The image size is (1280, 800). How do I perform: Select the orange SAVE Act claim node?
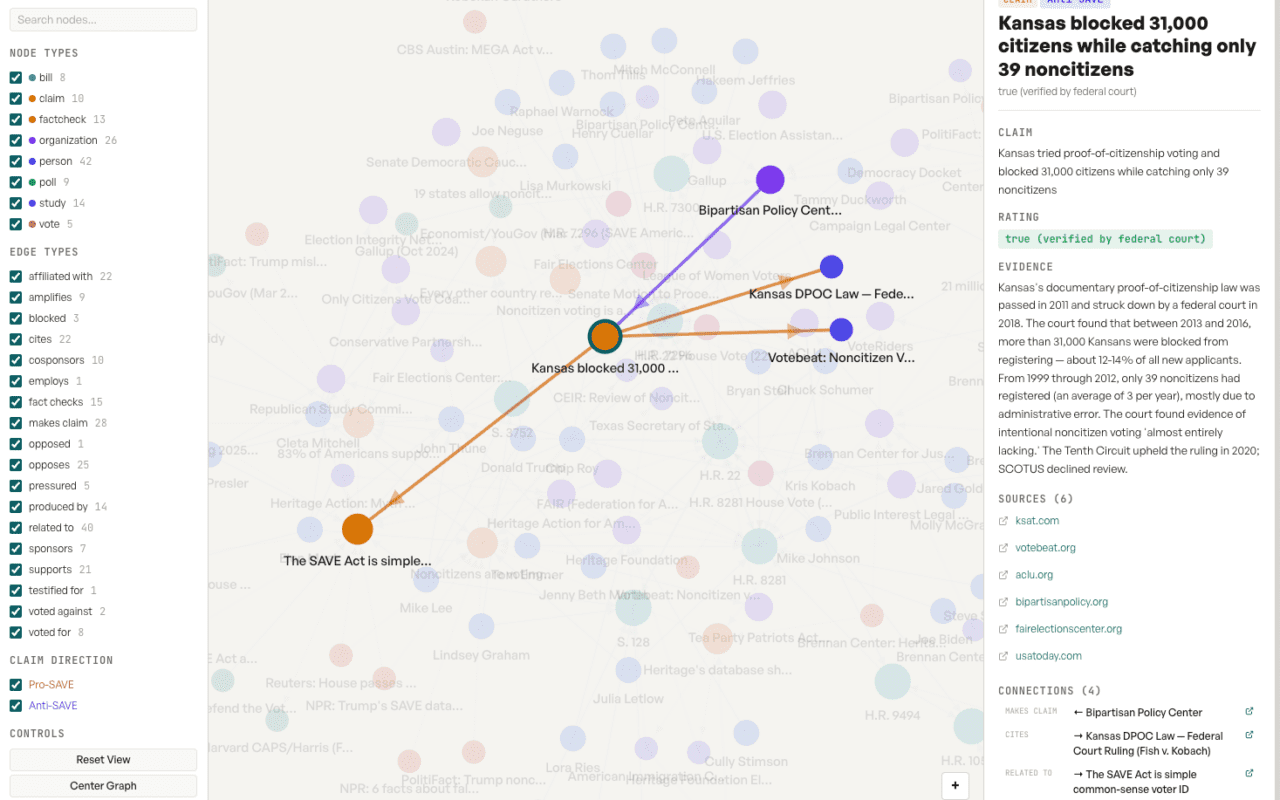click(357, 529)
